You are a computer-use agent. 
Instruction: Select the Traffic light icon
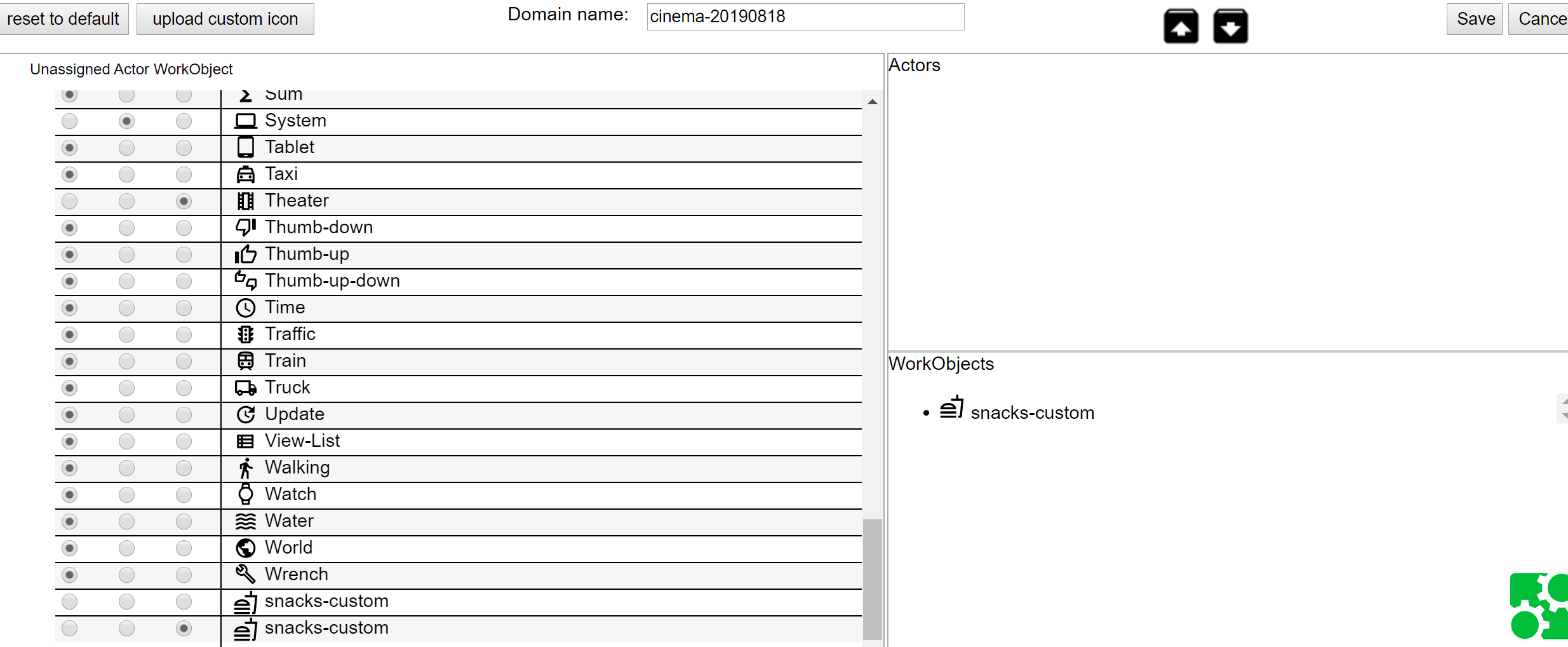coord(245,334)
